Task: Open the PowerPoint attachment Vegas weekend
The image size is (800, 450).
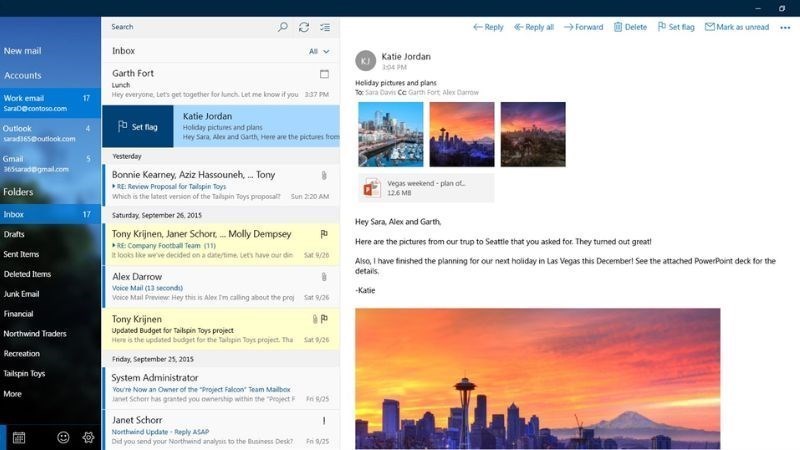Action: 426,188
